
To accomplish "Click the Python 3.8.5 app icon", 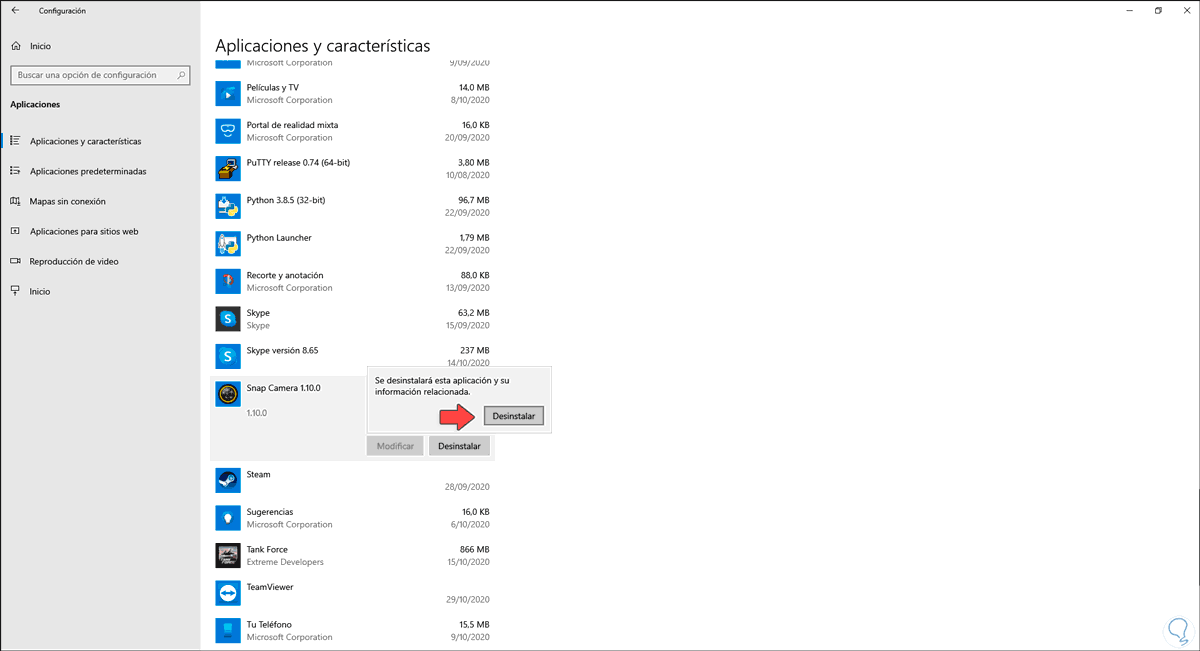I will click(x=227, y=206).
